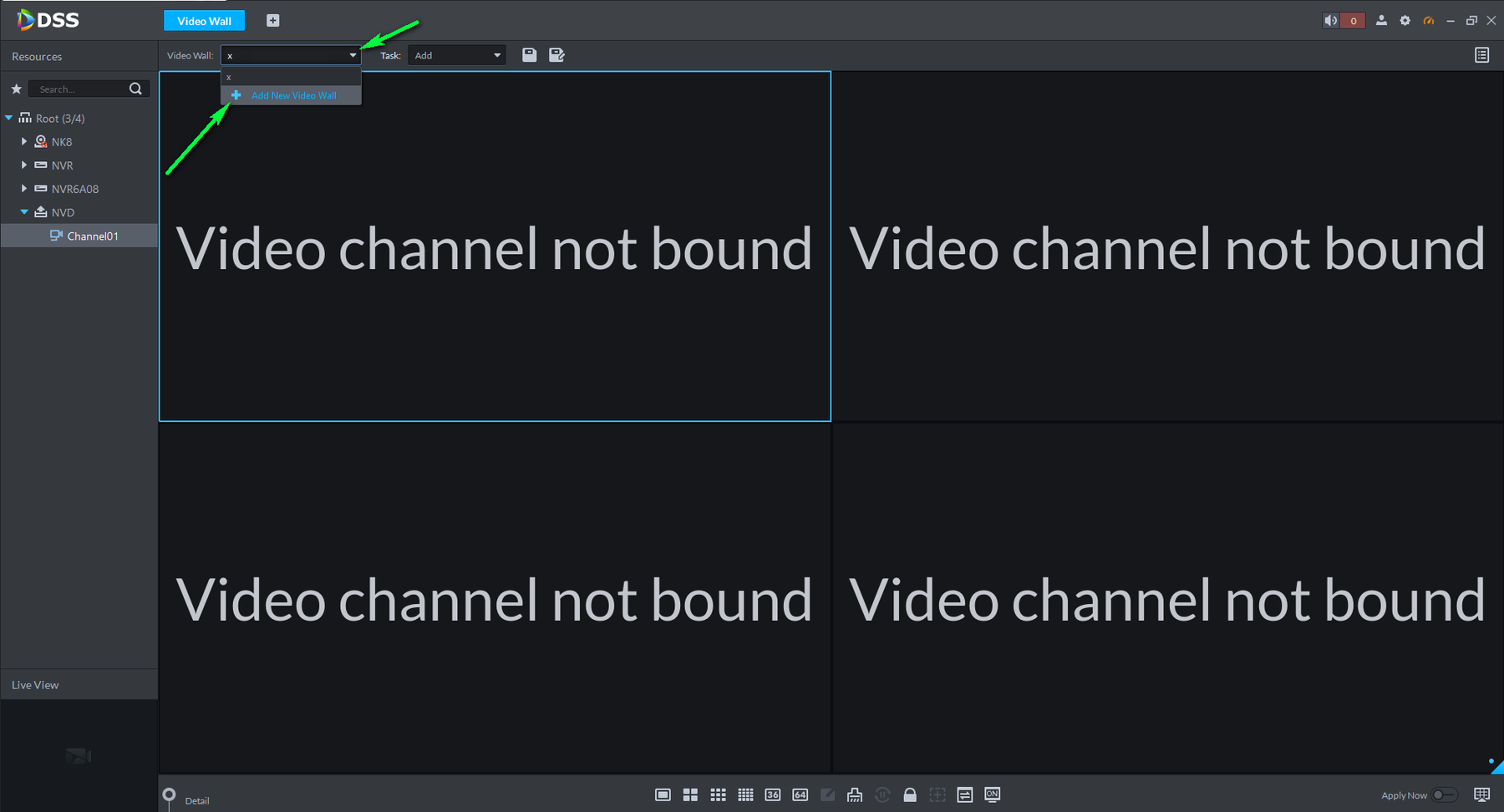Click the screen ON display icon
This screenshot has width=1504, height=812.
tap(993, 794)
